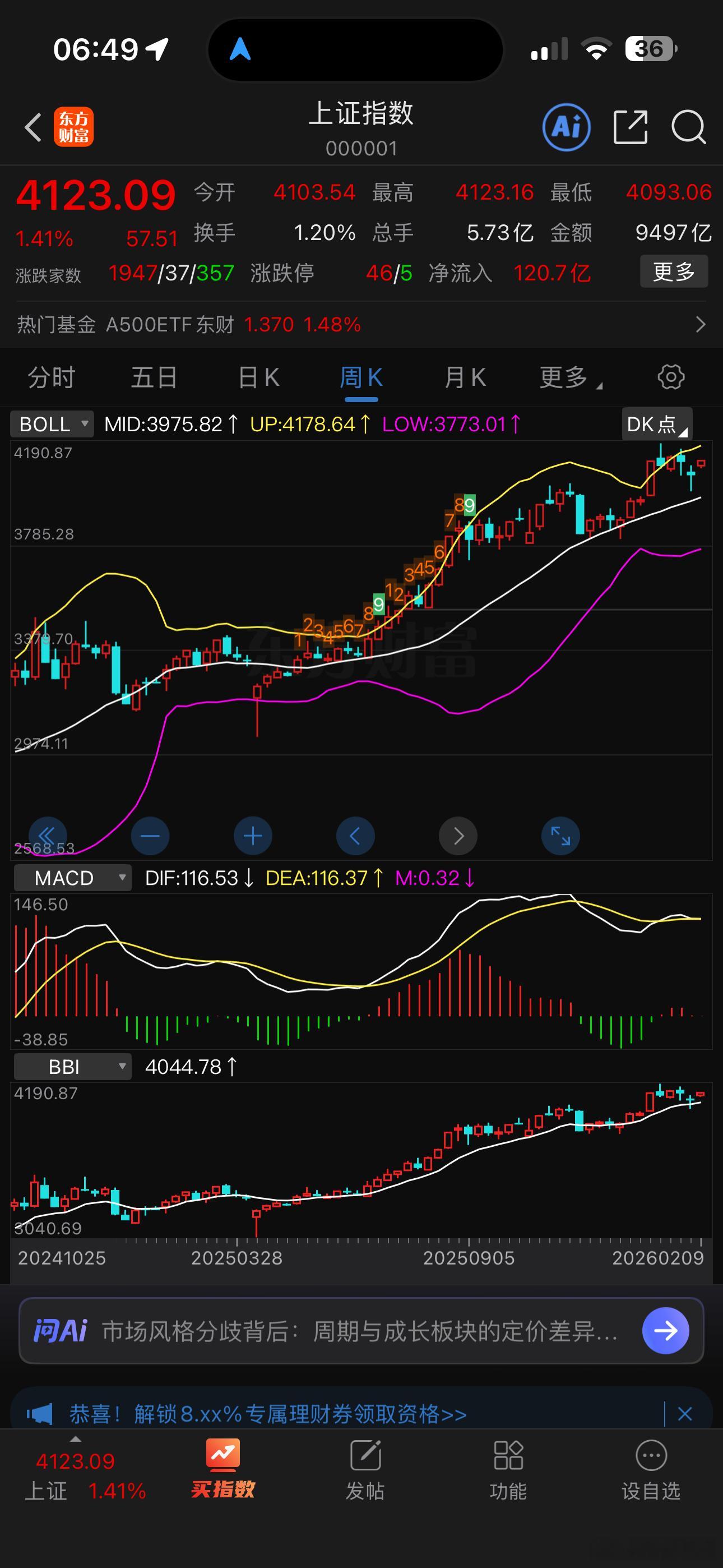
Task: Tap the 最低 value 4093.06
Action: point(669,192)
